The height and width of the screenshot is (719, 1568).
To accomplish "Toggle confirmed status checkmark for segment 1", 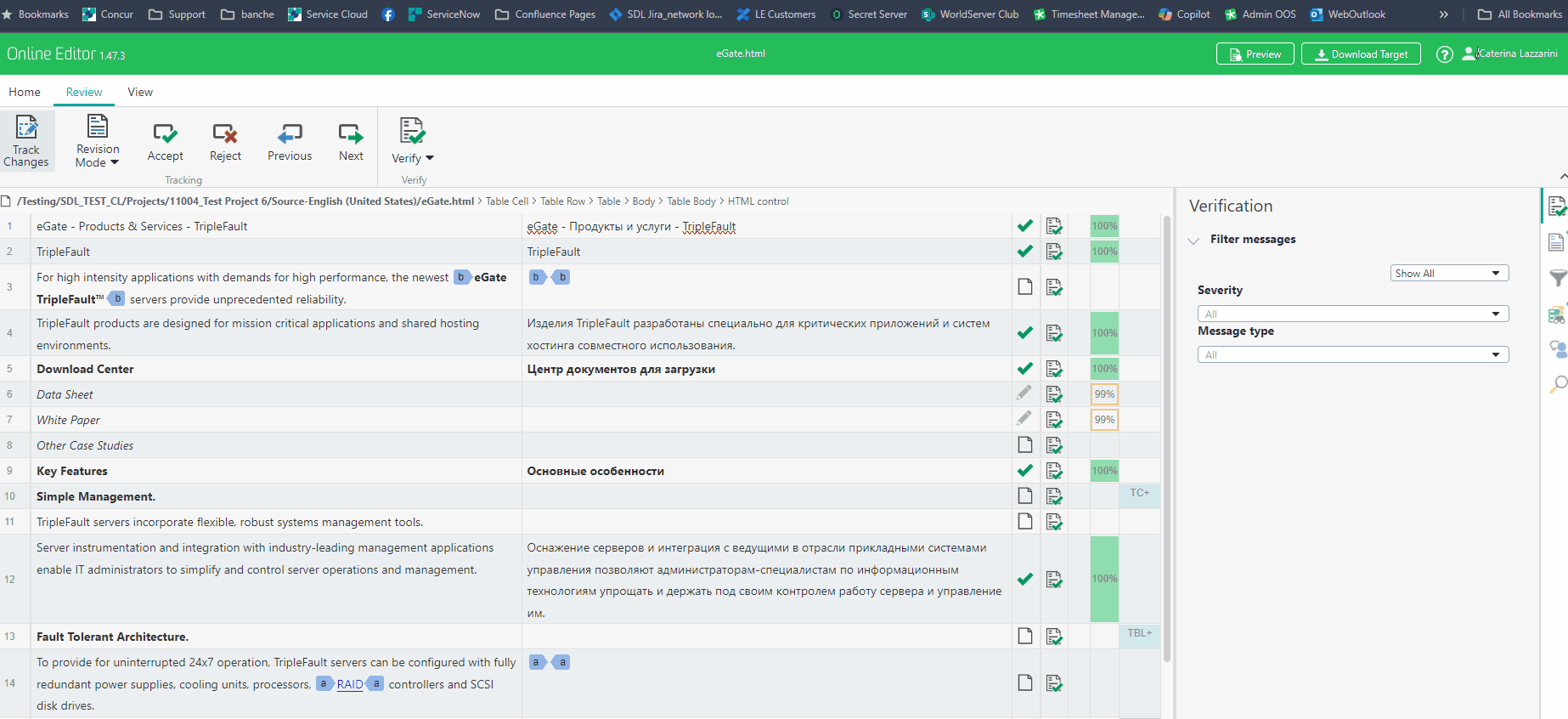I will [x=1025, y=226].
